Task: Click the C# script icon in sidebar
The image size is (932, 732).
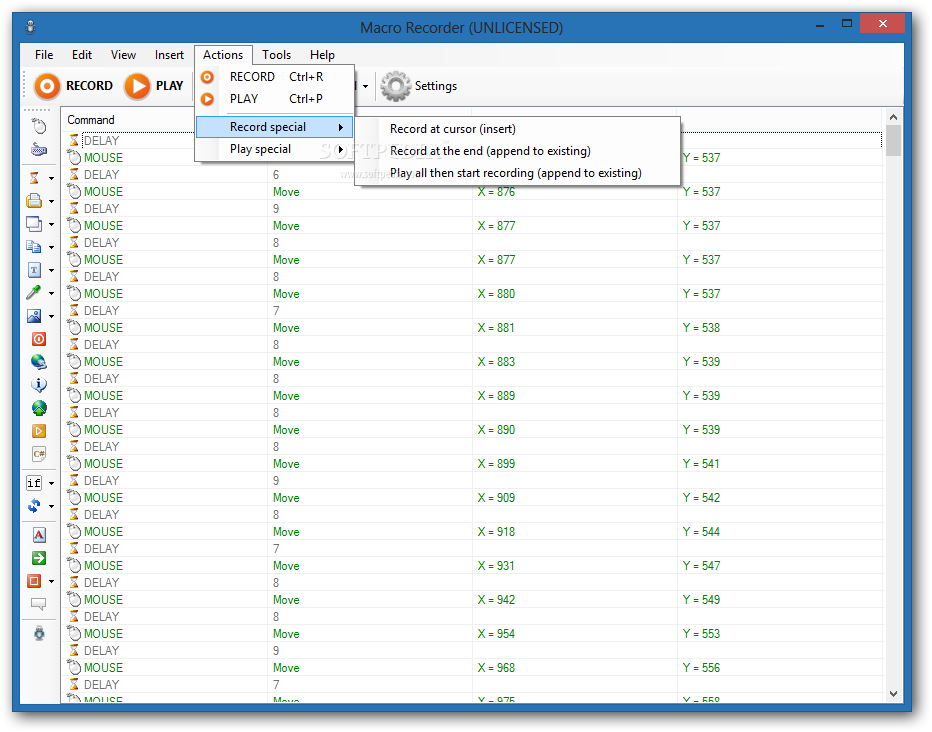Action: pos(39,454)
